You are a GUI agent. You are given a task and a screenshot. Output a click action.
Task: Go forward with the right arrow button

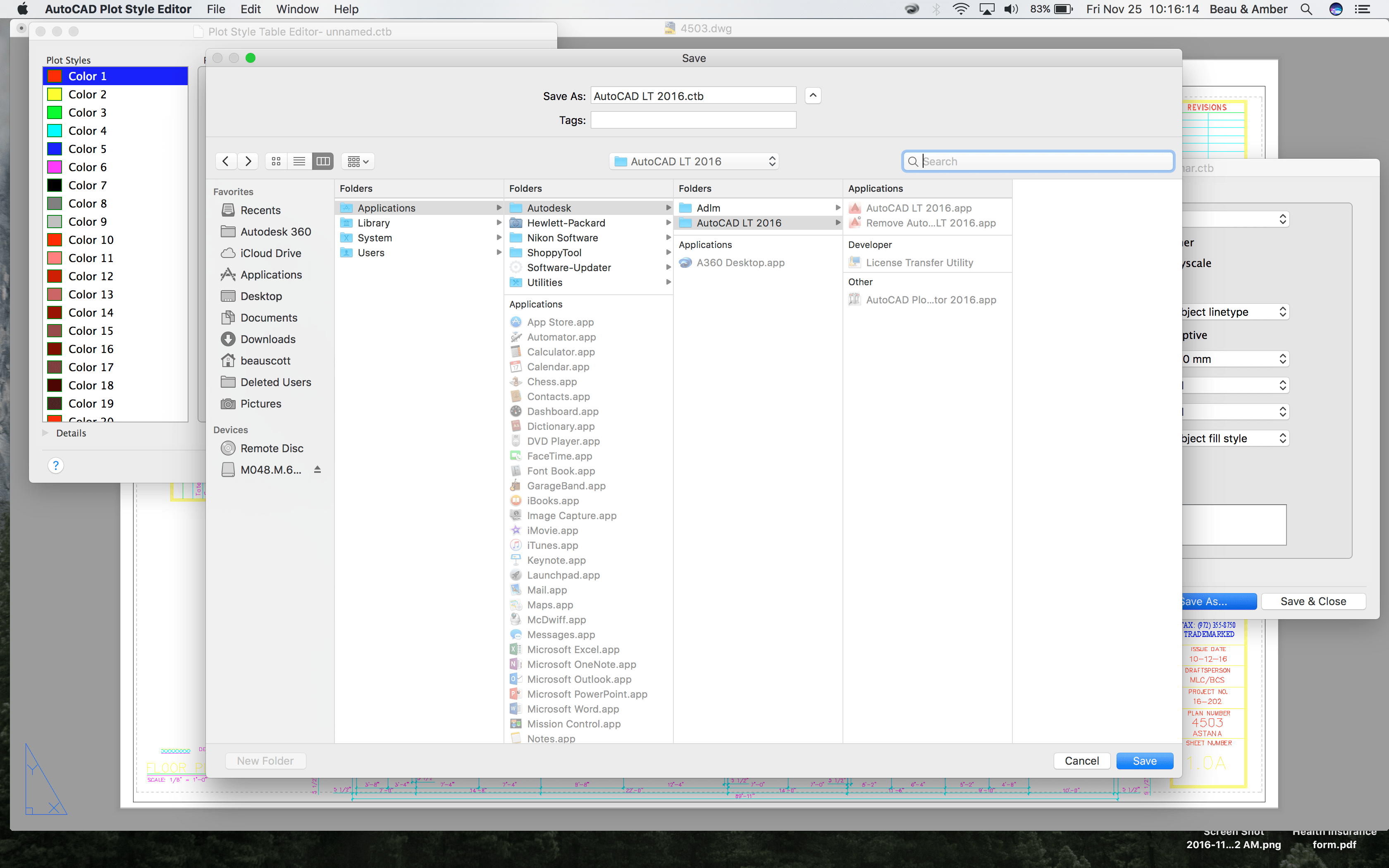click(x=248, y=161)
